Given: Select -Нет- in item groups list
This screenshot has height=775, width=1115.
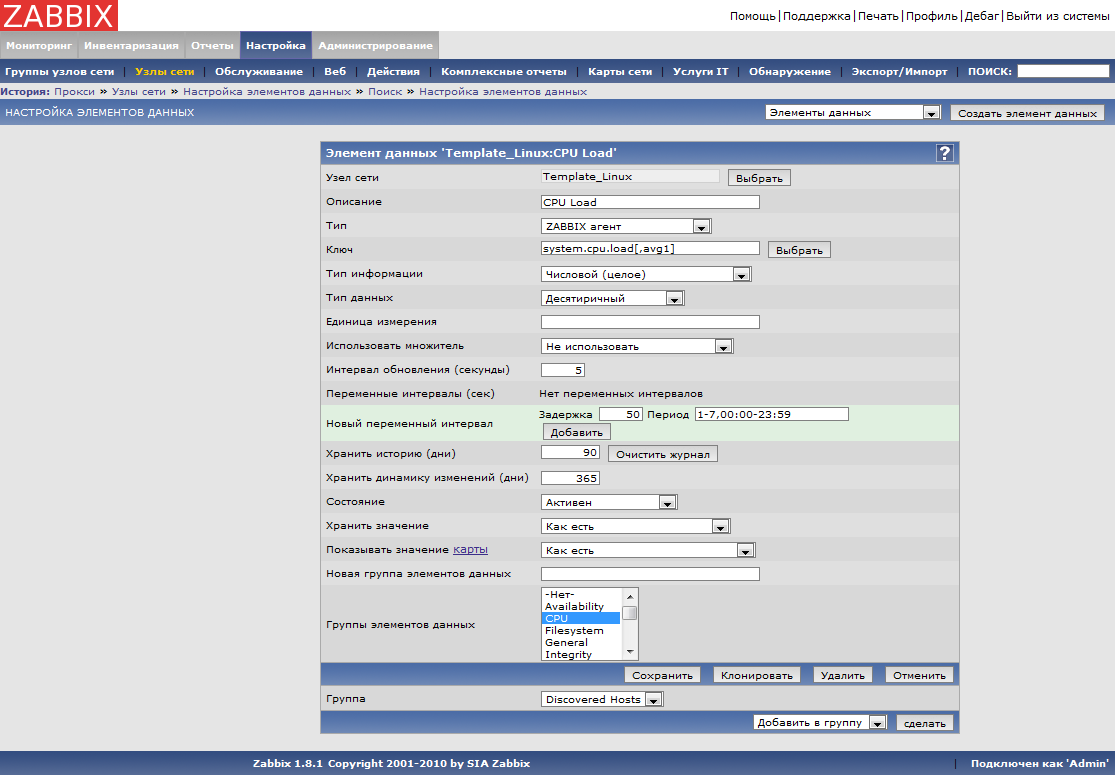Looking at the screenshot, I should (x=581, y=594).
